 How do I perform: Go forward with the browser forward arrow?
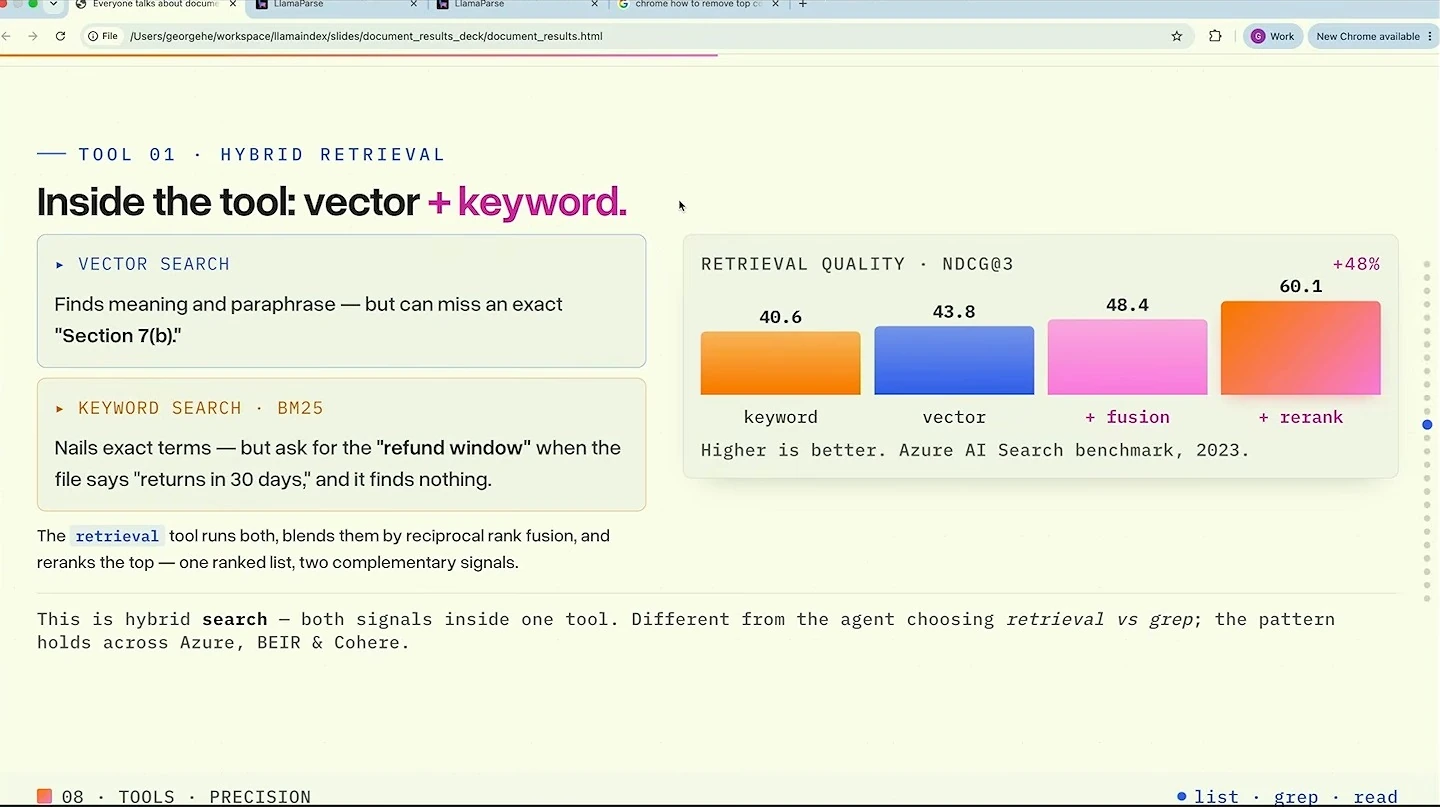33,36
